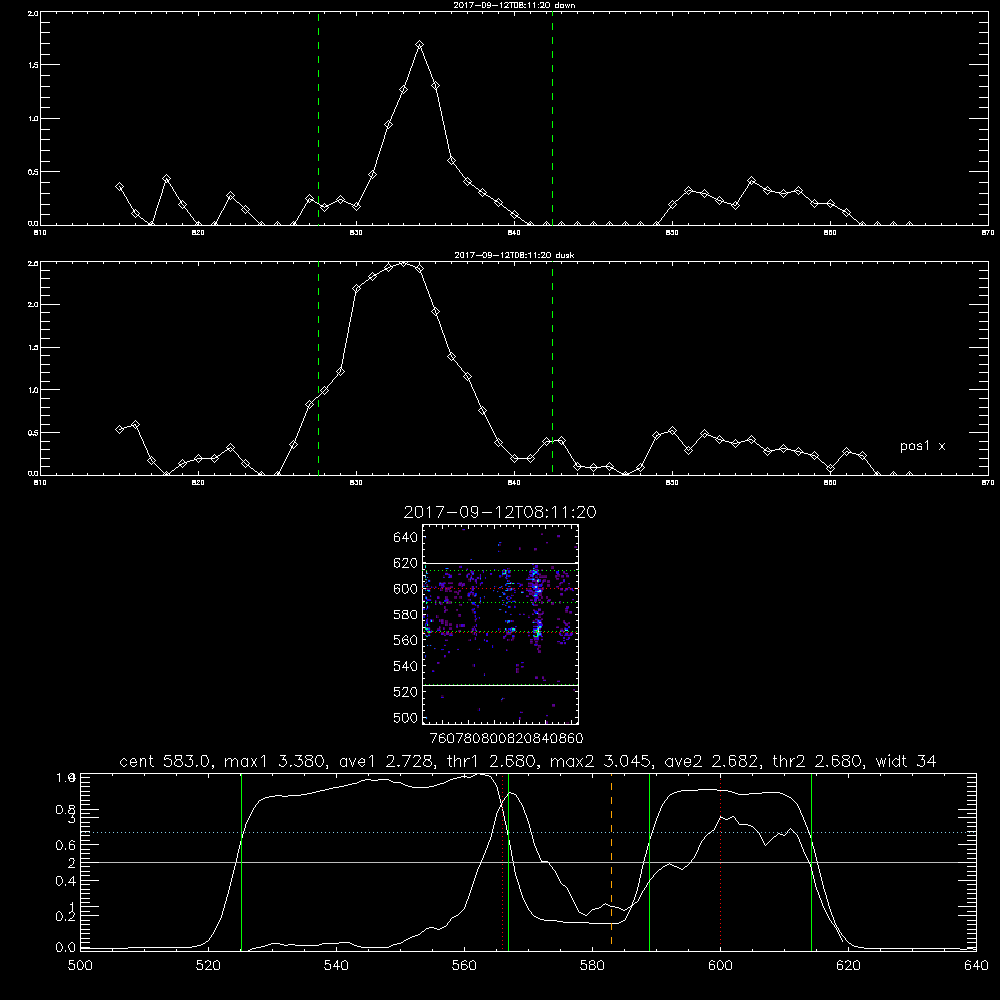Click the blue dotted horizontal threshold line in bottom plot
The image size is (1000, 1000).
pos(527,832)
